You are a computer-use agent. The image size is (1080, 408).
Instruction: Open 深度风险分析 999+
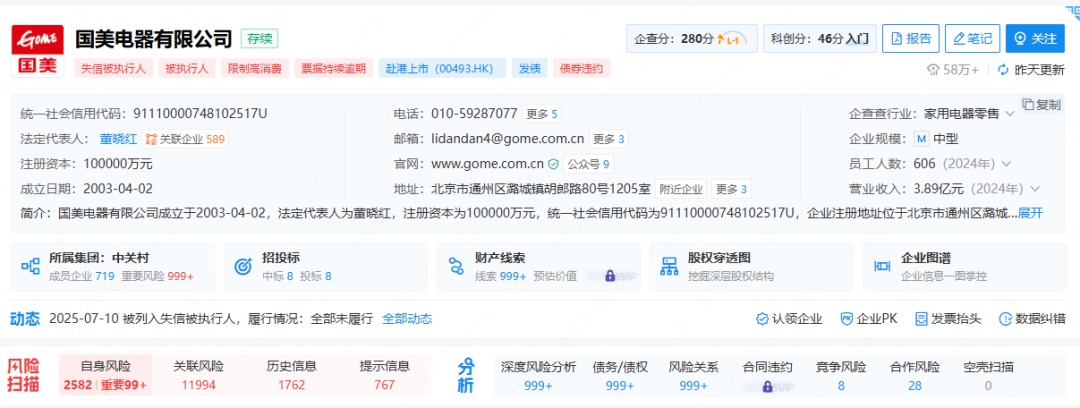coord(538,376)
